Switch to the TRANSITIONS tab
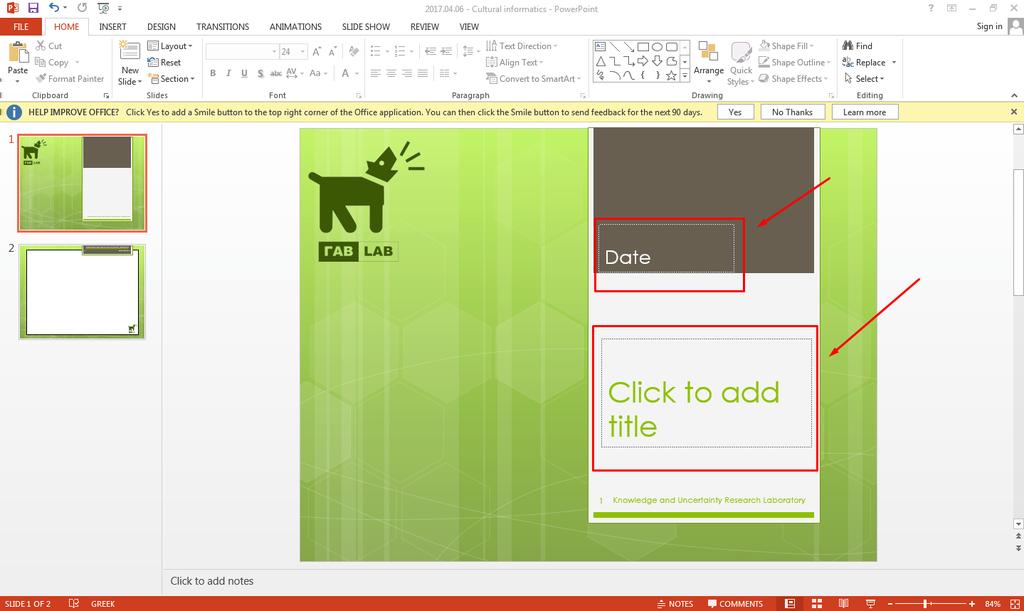This screenshot has width=1024, height=611. point(223,27)
